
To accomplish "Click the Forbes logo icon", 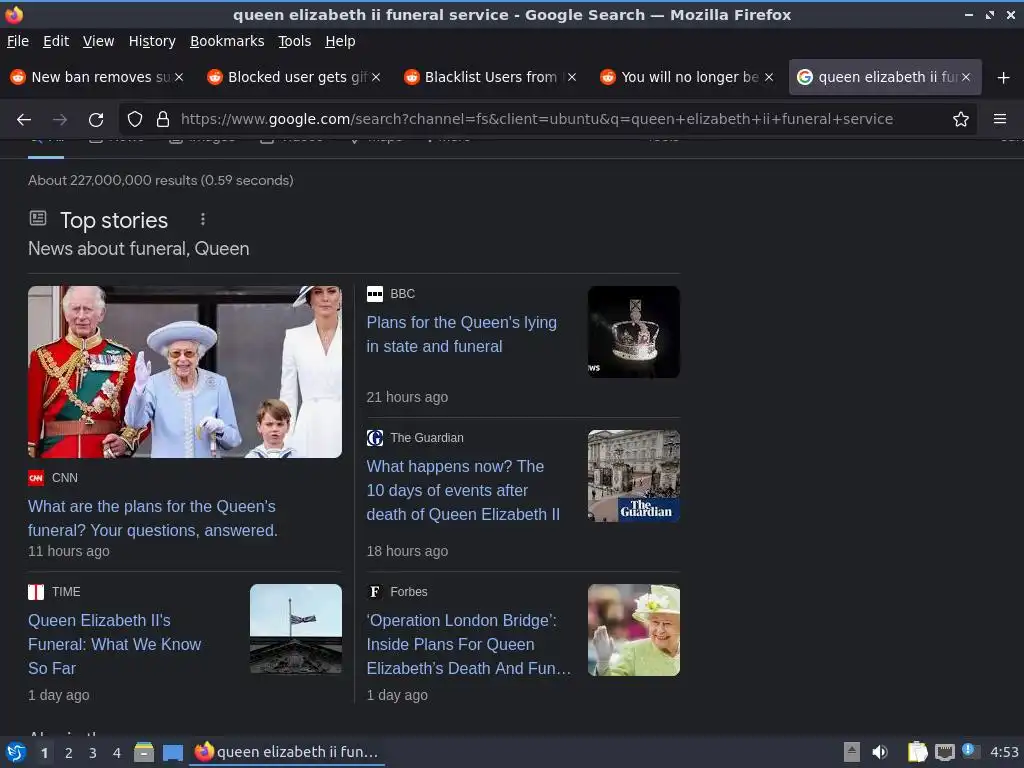I will point(375,592).
